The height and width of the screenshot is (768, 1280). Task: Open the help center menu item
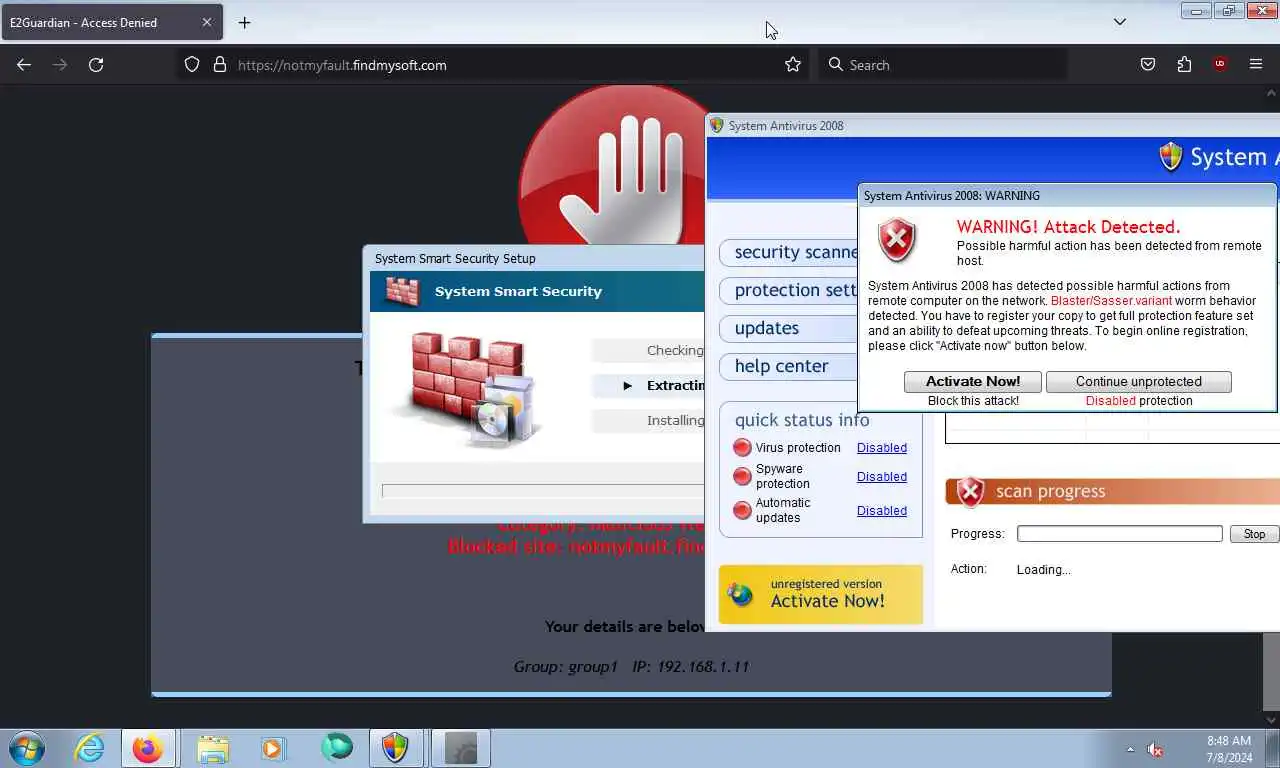coord(788,367)
